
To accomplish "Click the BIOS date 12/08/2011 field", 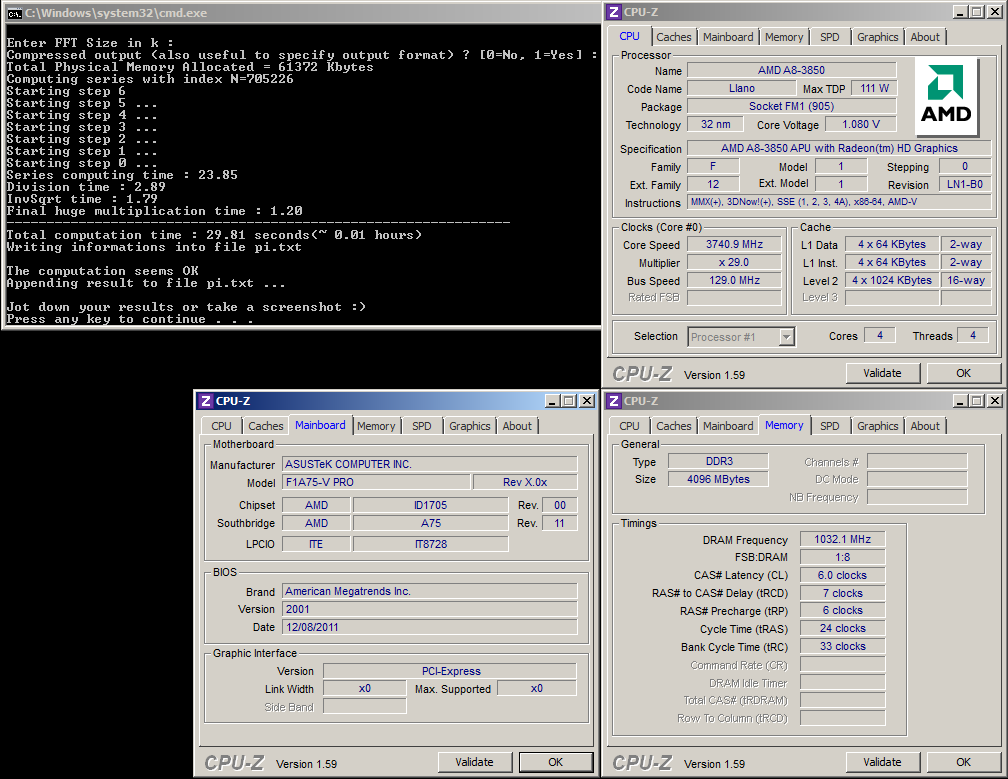I will [429, 627].
